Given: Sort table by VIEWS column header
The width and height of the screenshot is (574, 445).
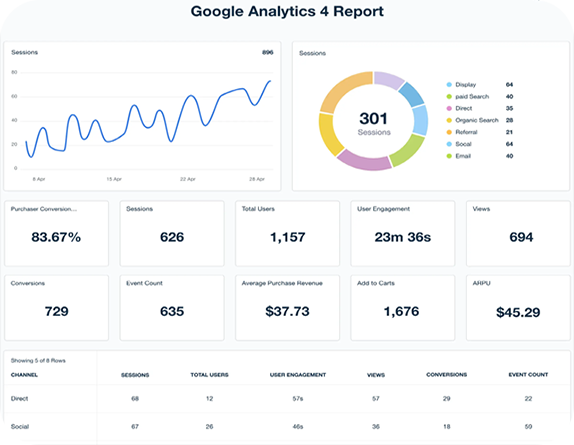Looking at the screenshot, I should (x=376, y=375).
